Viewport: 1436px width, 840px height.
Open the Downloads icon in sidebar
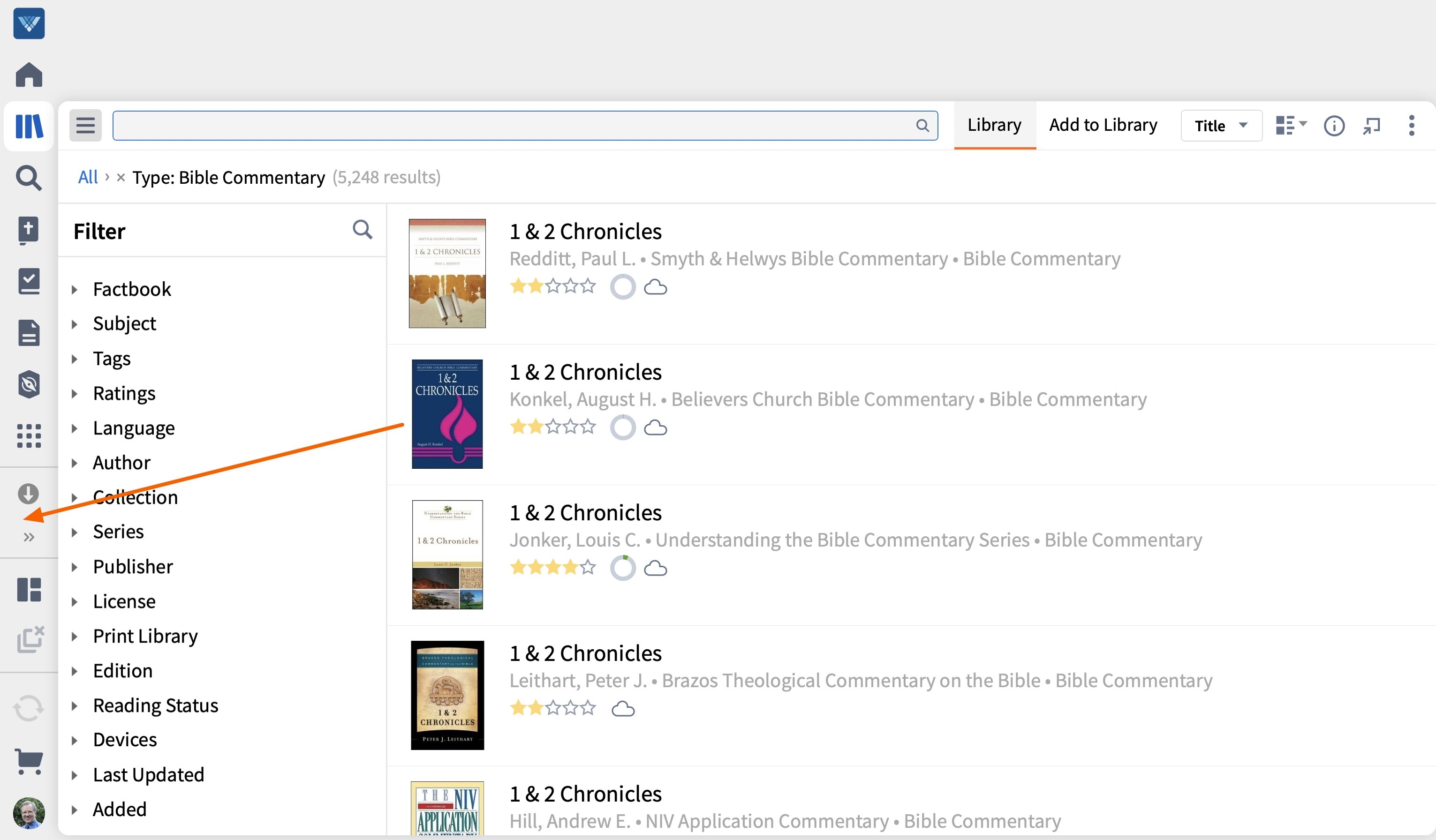point(29,493)
